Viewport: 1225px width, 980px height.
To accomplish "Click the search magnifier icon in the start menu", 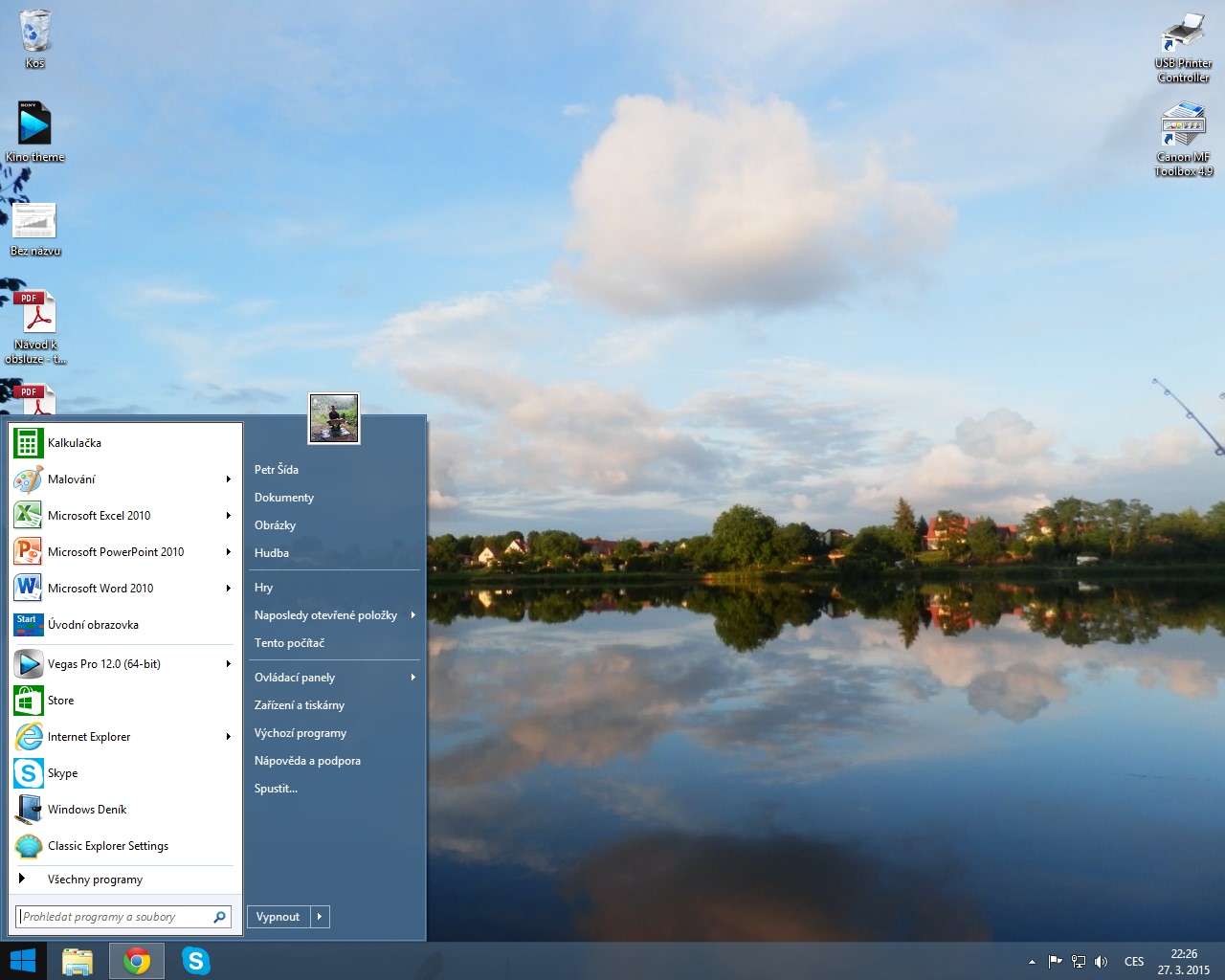I will point(219,917).
